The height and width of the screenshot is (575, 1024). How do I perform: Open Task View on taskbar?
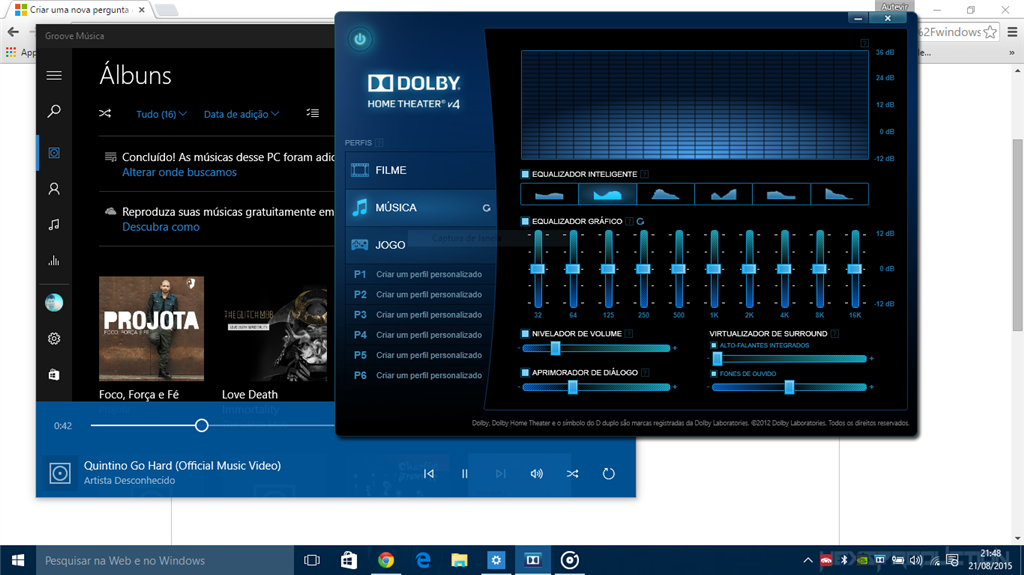(312, 561)
